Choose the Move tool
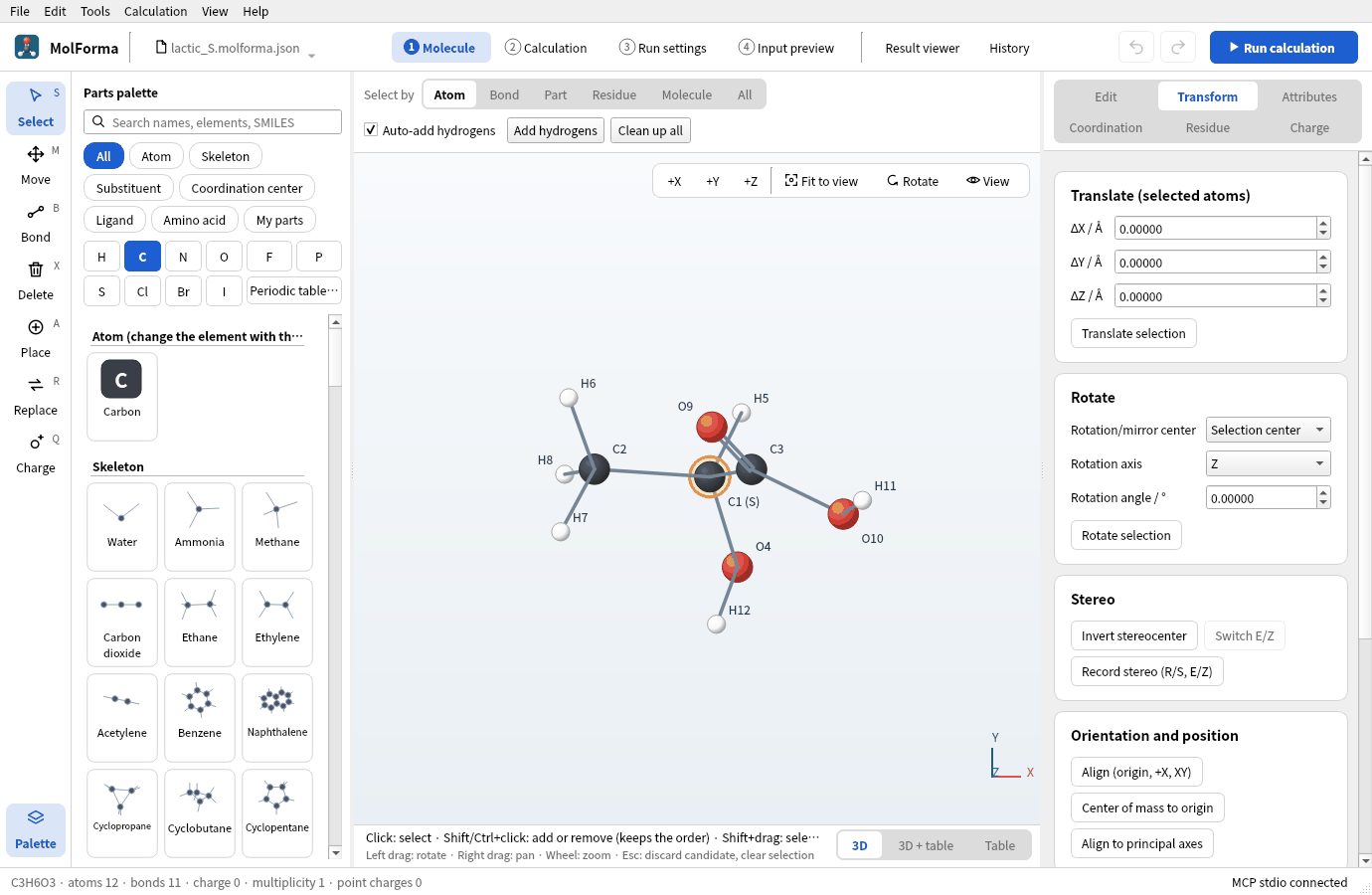This screenshot has height=895, width=1372. point(36,165)
